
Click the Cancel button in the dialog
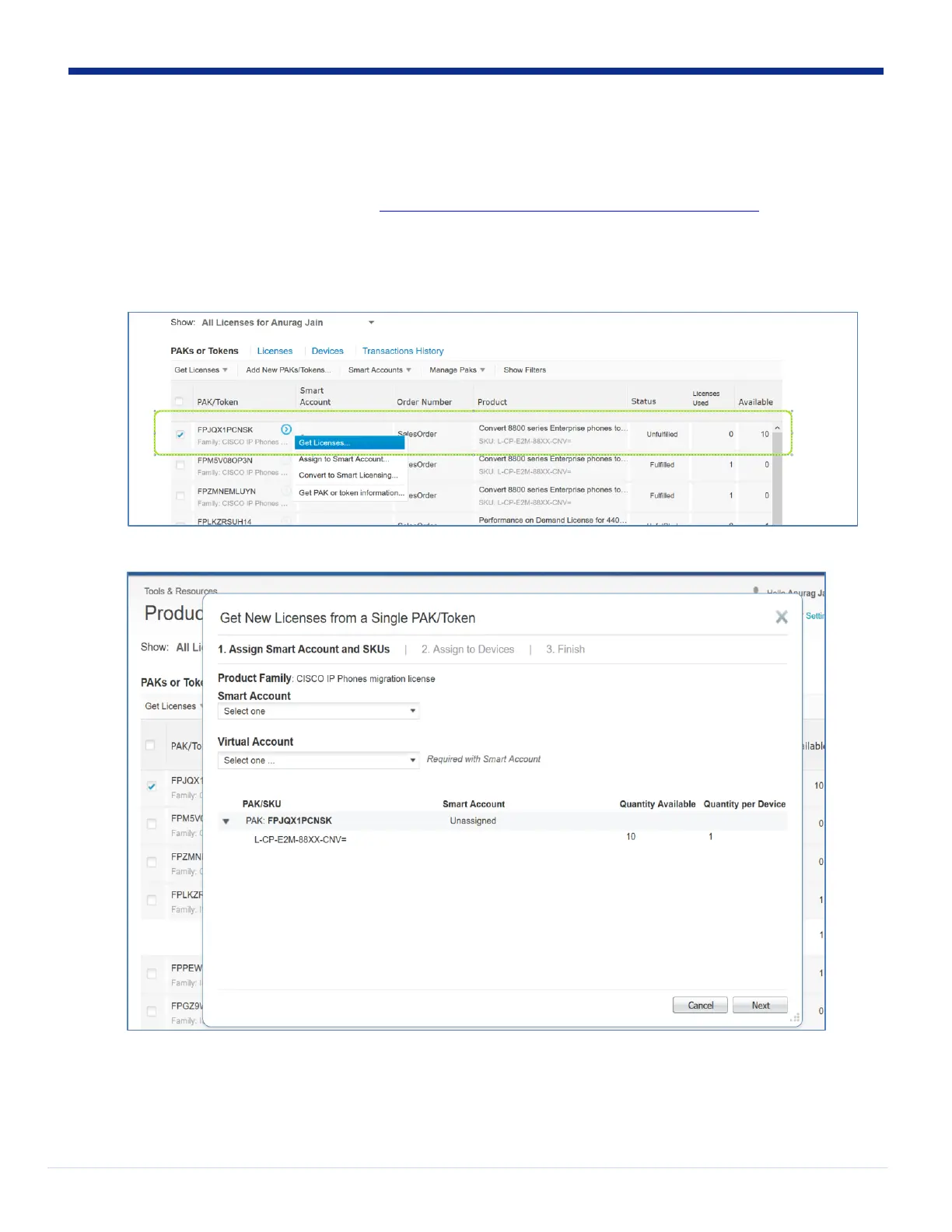(x=700, y=1005)
